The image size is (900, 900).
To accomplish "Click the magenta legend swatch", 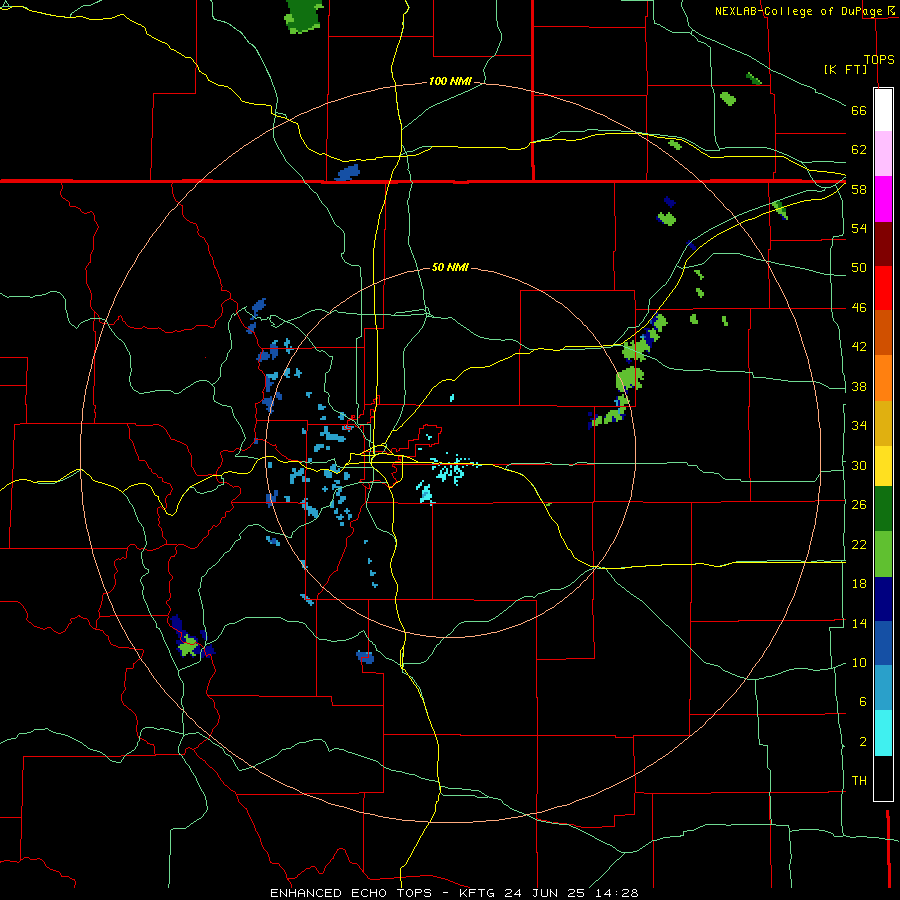I will click(883, 199).
